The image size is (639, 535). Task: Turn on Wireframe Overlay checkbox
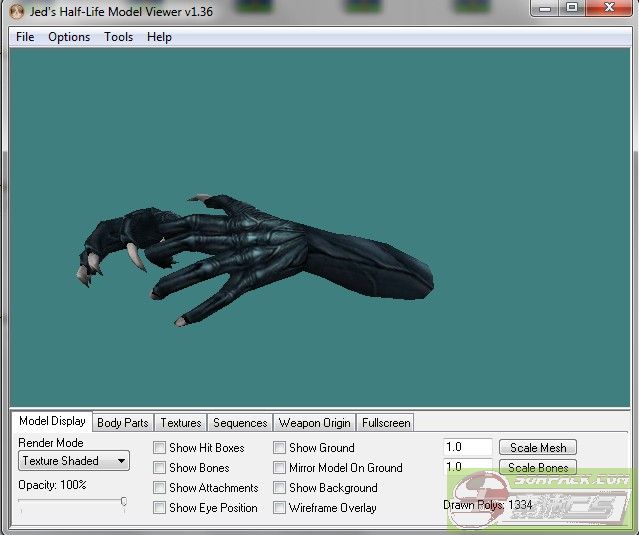(x=280, y=508)
